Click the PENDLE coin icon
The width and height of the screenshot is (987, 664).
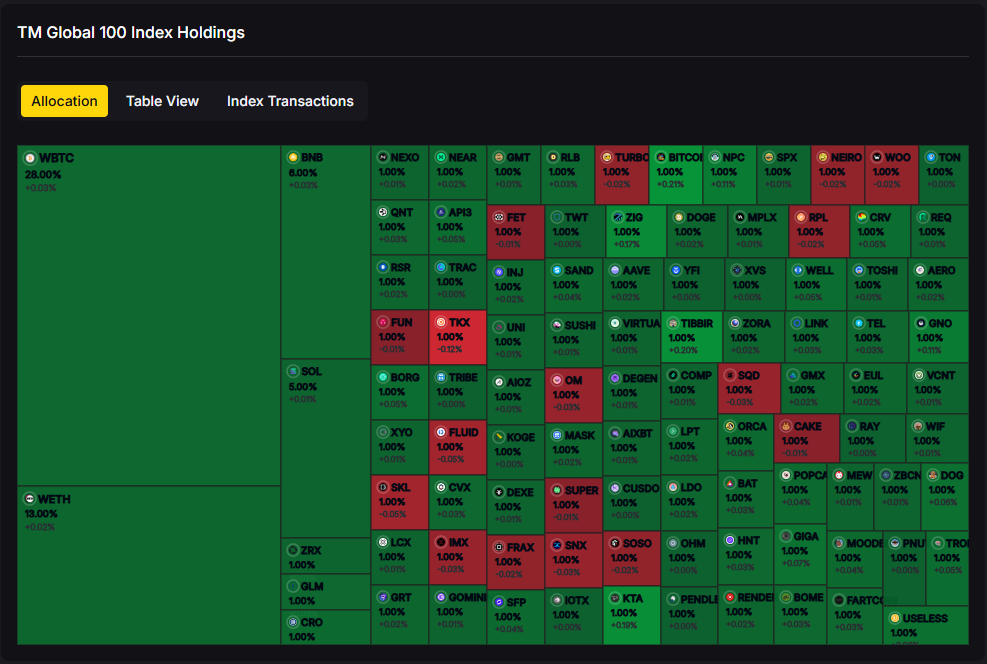(673, 599)
